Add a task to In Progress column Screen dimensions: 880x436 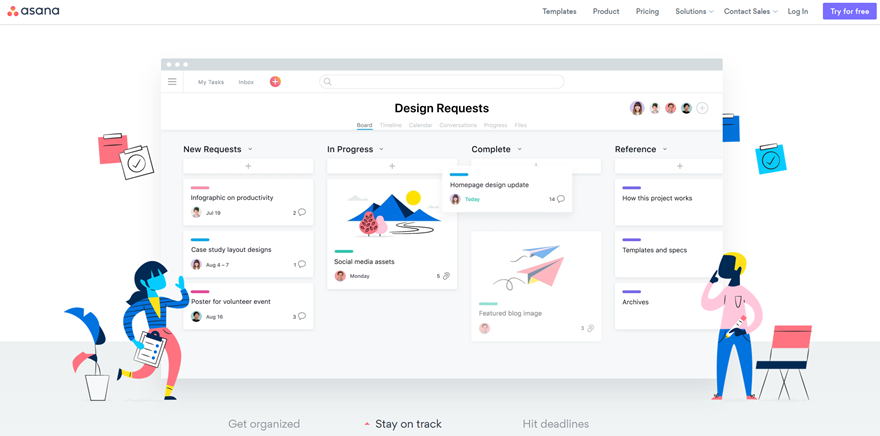tap(392, 166)
